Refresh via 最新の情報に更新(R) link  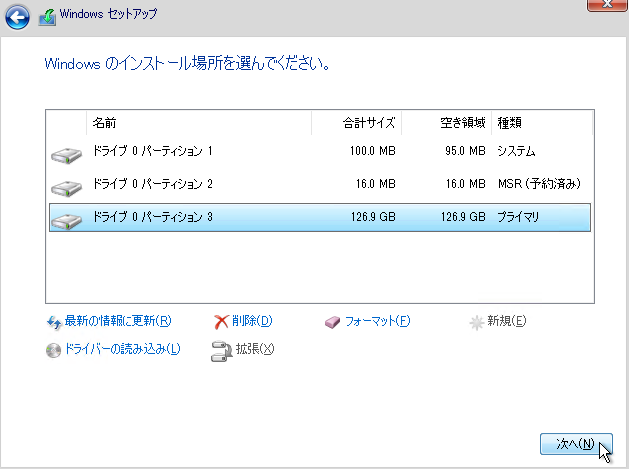(x=118, y=321)
